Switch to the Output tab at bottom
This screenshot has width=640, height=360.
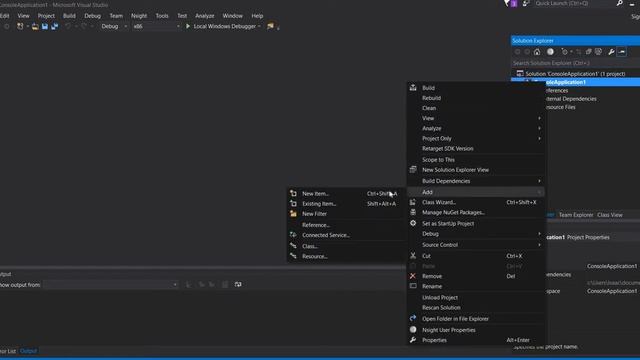click(x=28, y=351)
